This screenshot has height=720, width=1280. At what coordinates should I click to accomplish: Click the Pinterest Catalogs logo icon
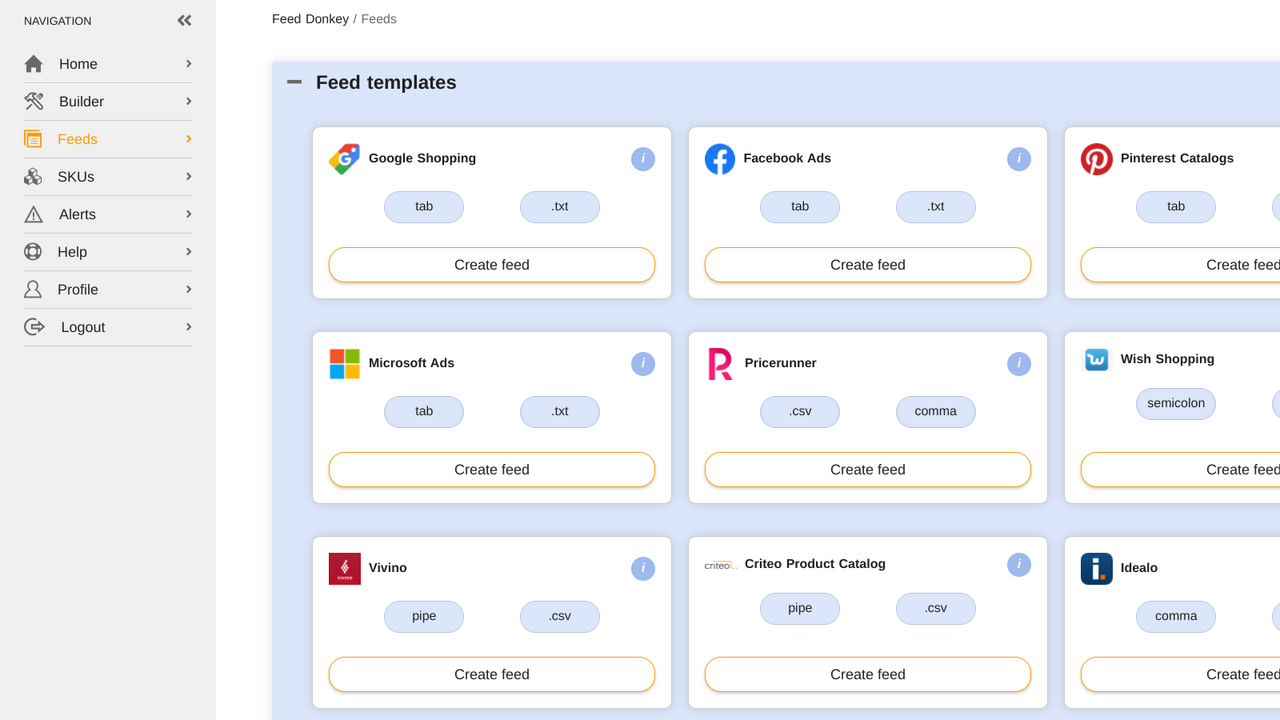pos(1096,158)
